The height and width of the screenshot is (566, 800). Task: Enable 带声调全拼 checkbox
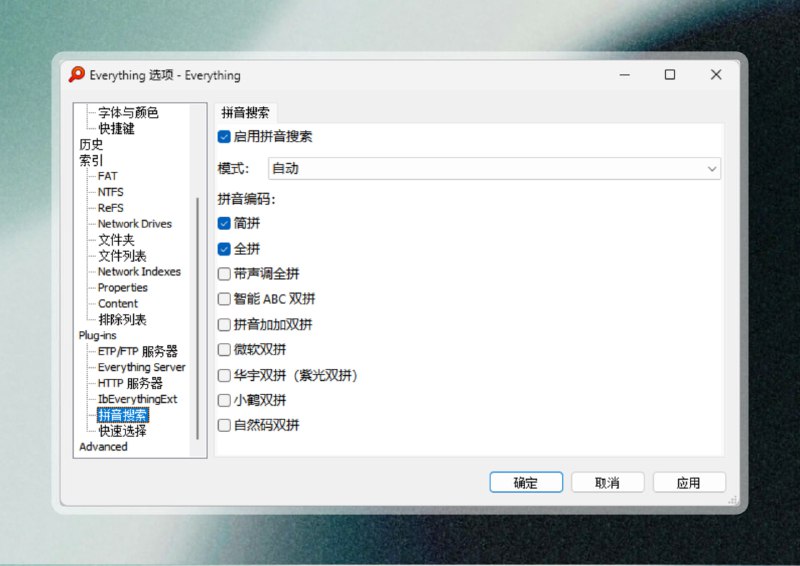[224, 274]
